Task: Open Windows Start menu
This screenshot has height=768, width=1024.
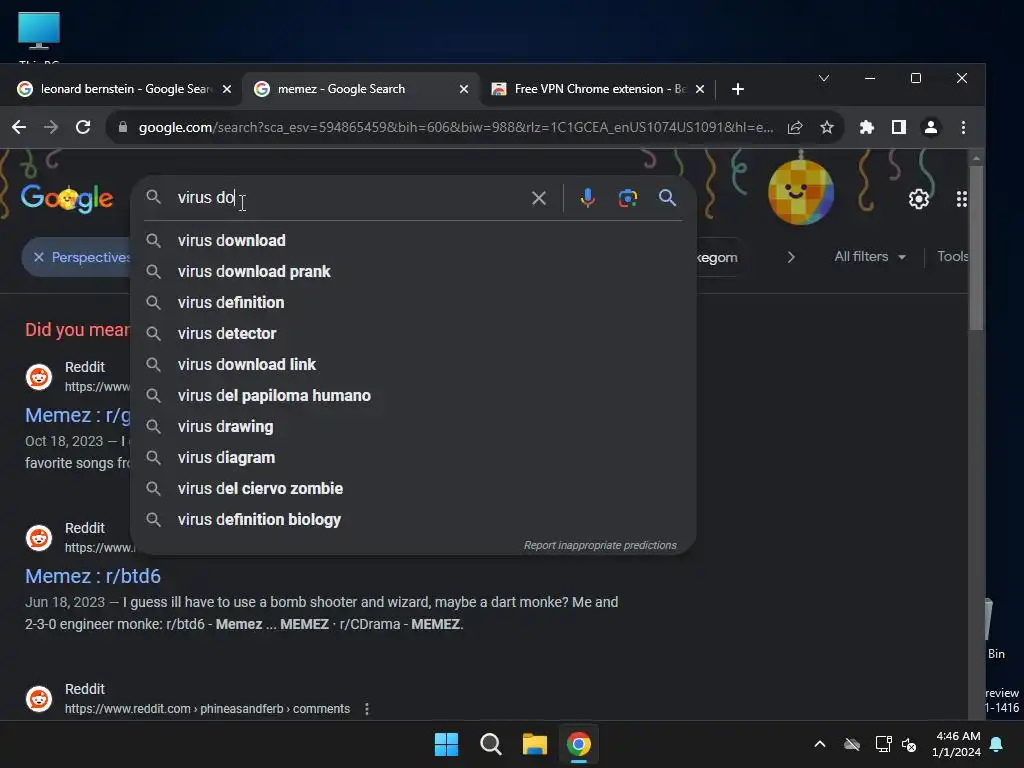Action: [x=447, y=744]
